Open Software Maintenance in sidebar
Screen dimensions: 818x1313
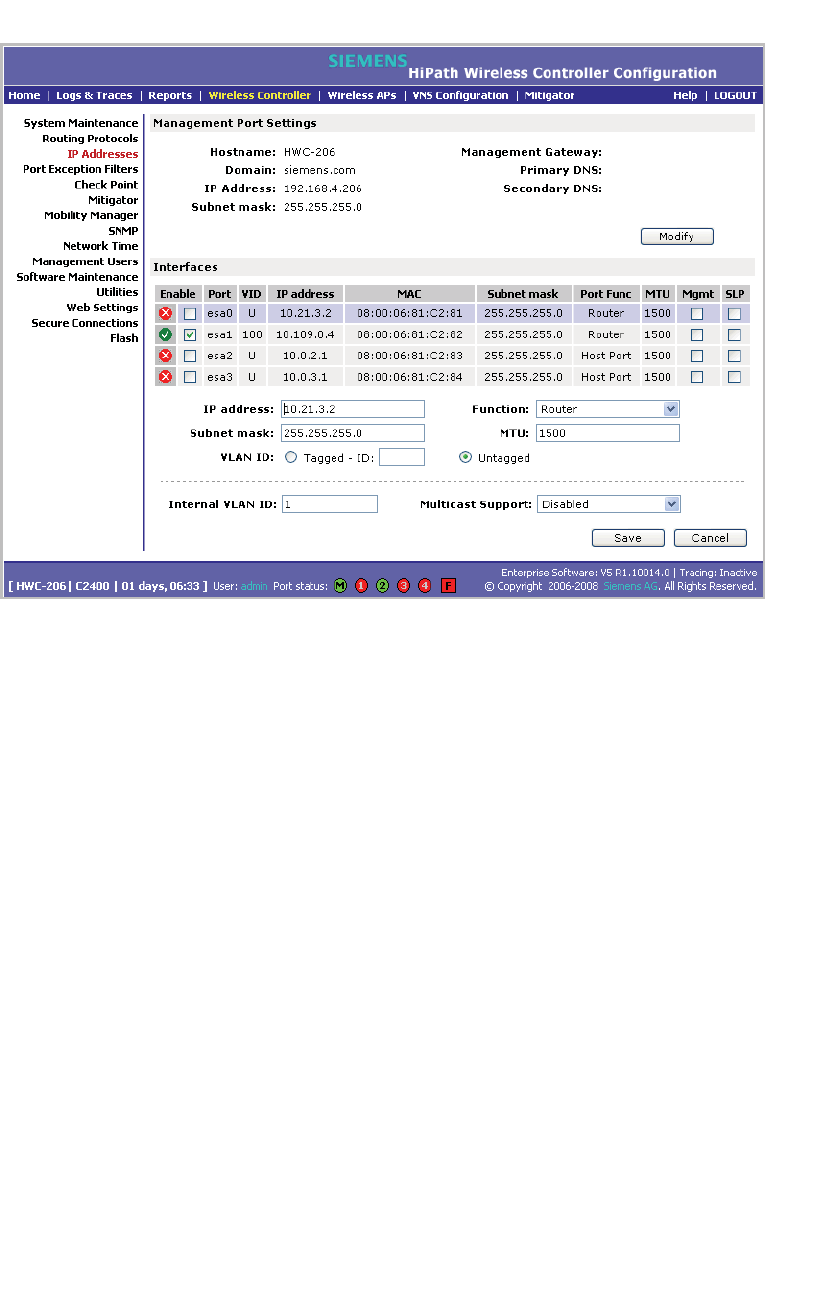click(77, 277)
